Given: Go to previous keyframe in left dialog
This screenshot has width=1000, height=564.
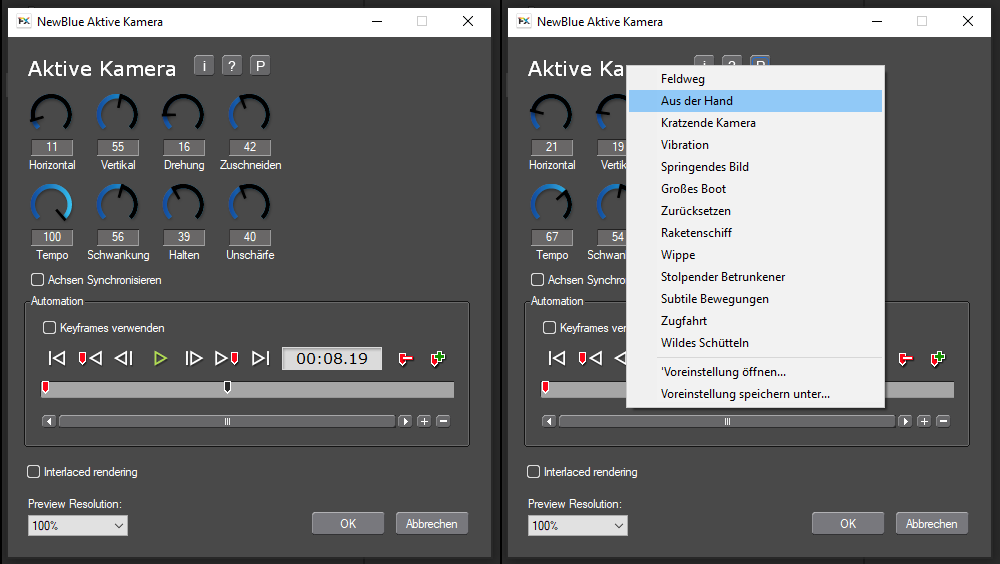Looking at the screenshot, I should point(90,358).
